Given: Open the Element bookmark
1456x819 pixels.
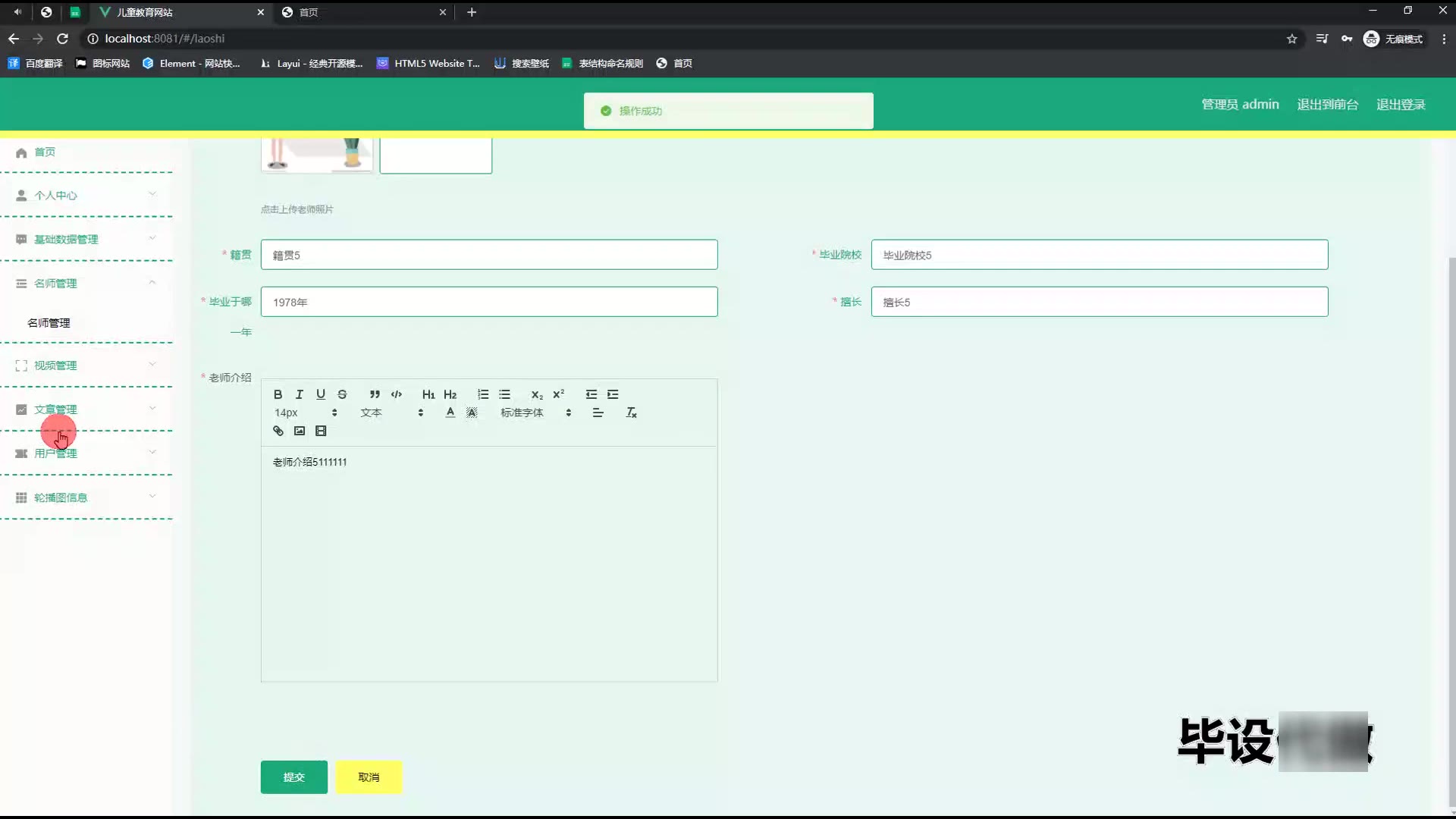Looking at the screenshot, I should click(x=191, y=64).
